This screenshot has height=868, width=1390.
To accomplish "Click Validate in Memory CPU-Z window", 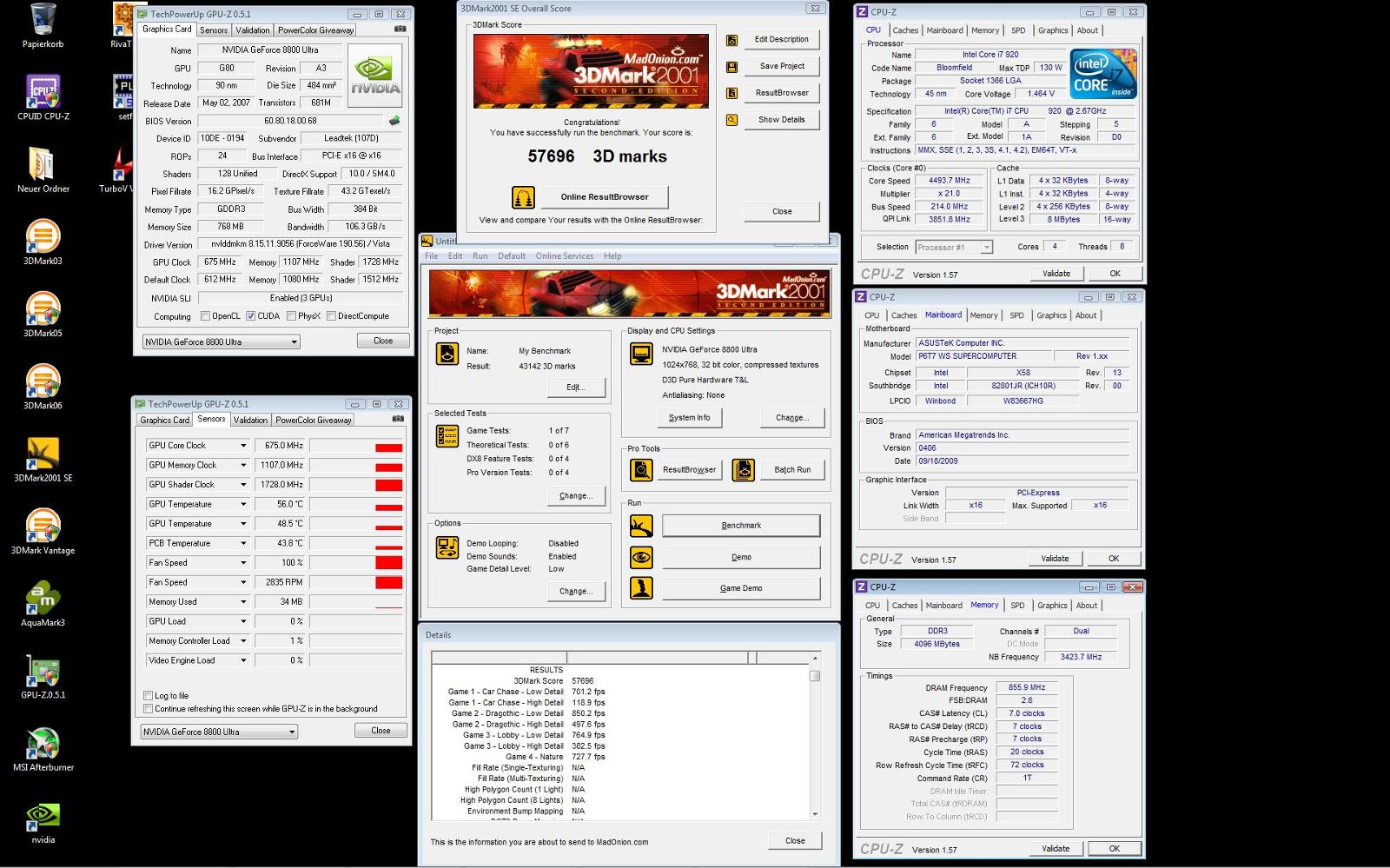I will 1056,849.
